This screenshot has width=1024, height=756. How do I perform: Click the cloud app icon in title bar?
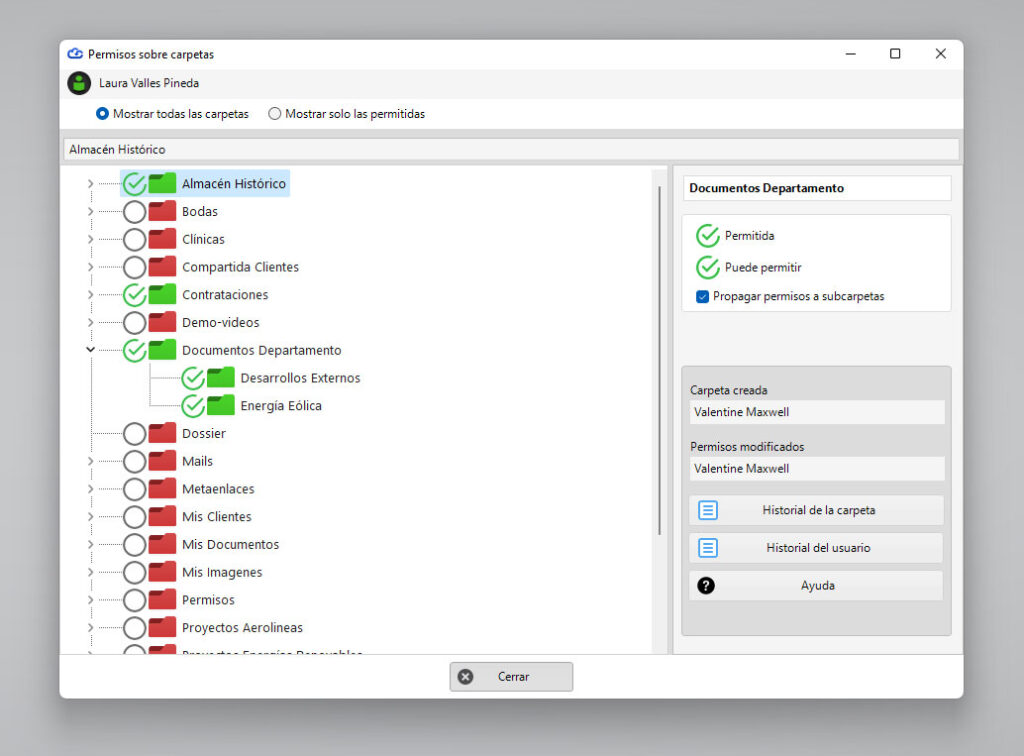tap(76, 54)
